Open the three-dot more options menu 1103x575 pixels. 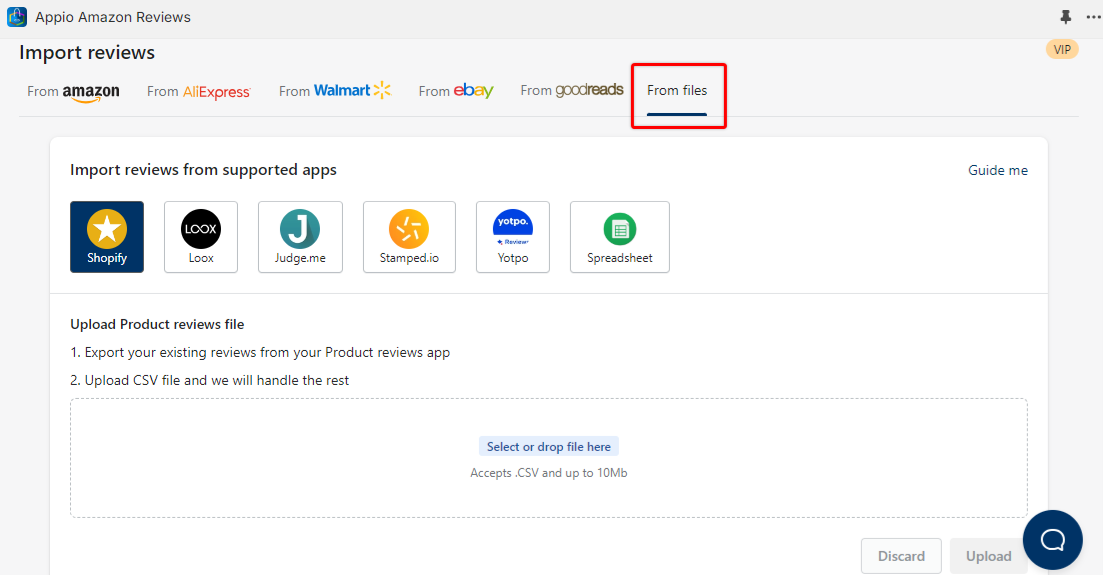1092,17
